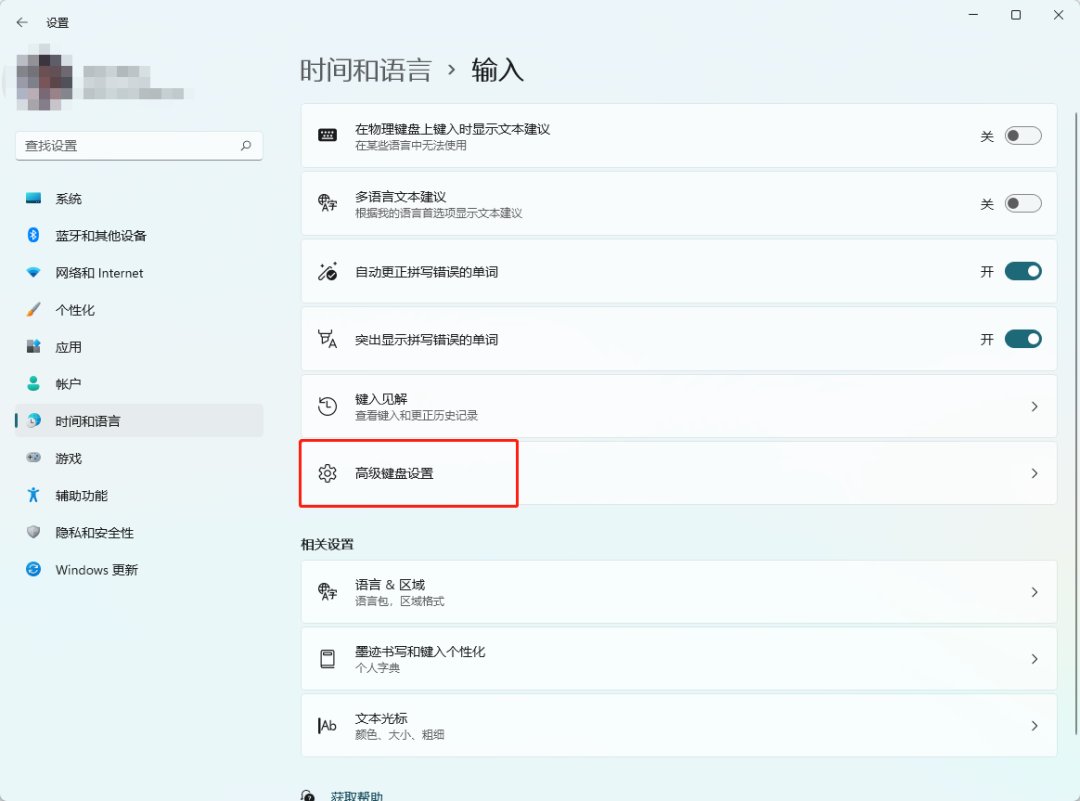This screenshot has width=1080, height=801.
Task: Expand 语言 & 区域 settings
Action: [679, 591]
